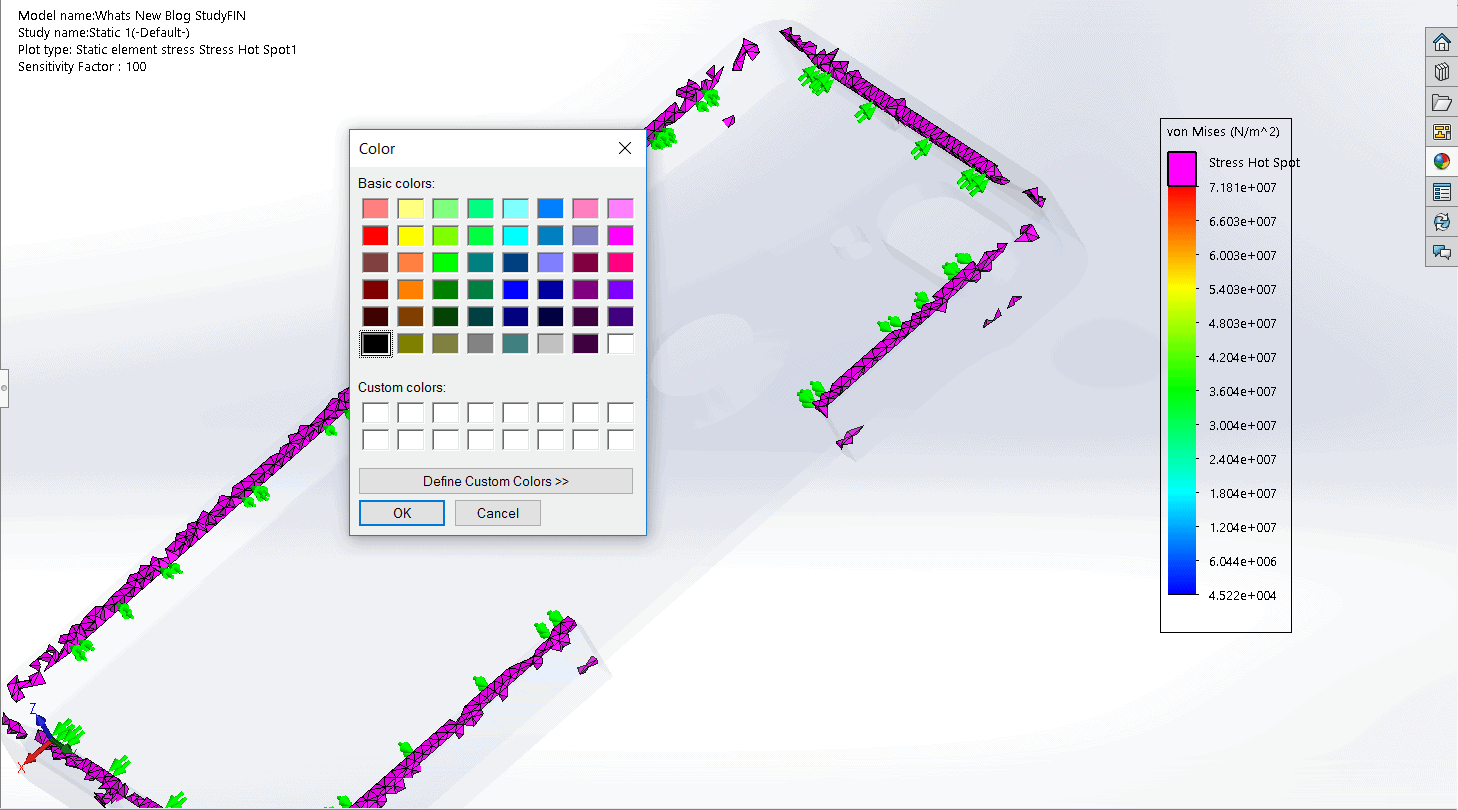The image size is (1458, 810).
Task: Click the circular arrows task pane icon
Action: [x=1441, y=222]
